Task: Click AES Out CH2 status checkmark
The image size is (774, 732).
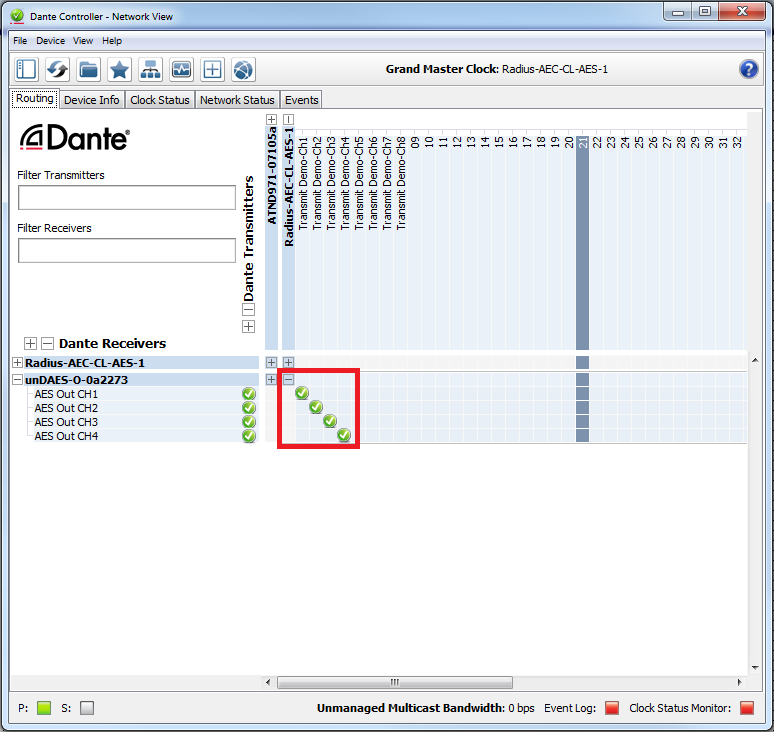Action: [249, 408]
